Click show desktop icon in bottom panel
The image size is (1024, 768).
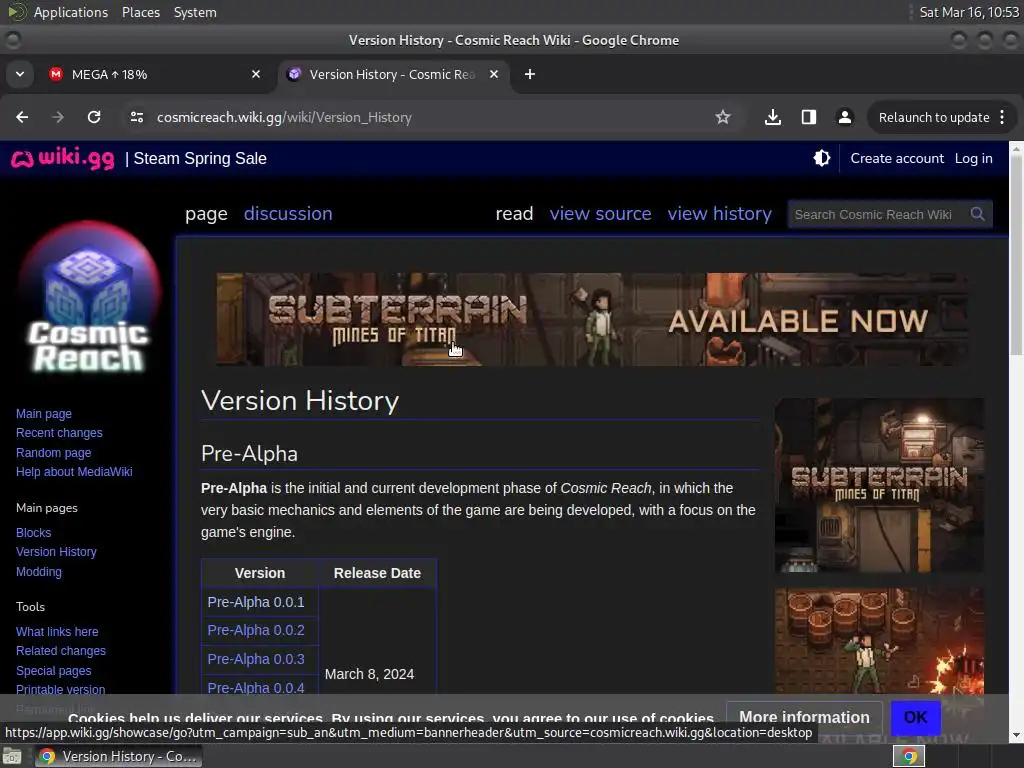tap(12, 756)
